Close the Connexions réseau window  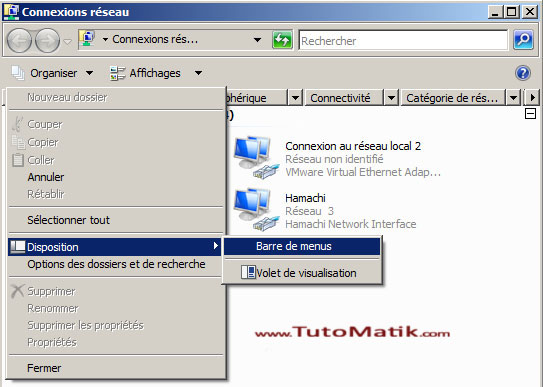click(x=530, y=12)
